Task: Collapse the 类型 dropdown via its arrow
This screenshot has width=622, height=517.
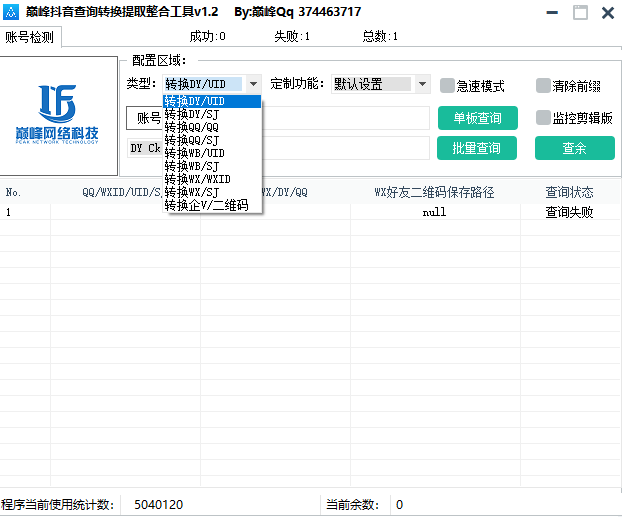Action: pyautogui.click(x=253, y=85)
